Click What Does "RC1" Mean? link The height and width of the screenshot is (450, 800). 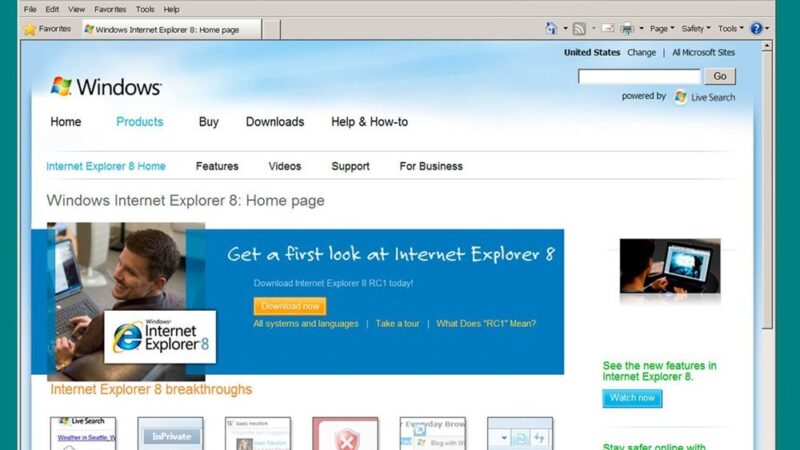tap(486, 323)
